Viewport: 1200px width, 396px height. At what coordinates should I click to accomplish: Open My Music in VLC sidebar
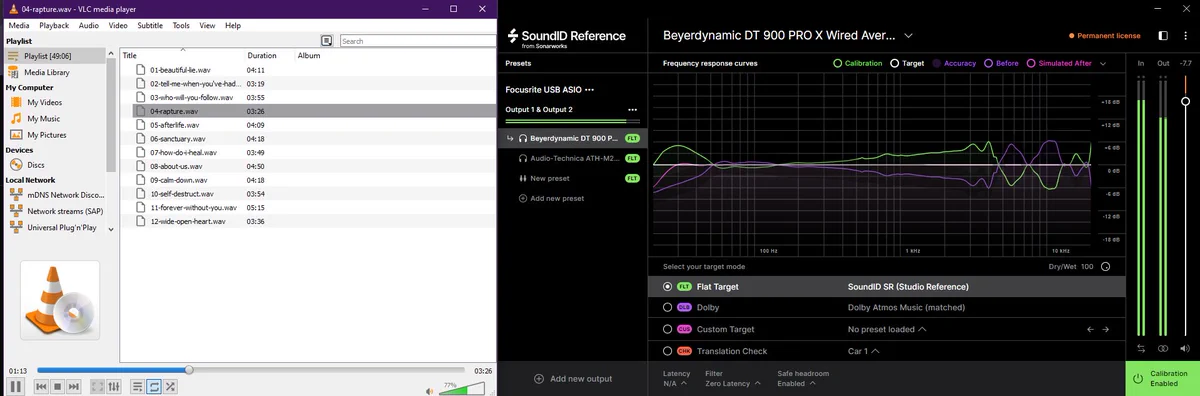(x=43, y=118)
